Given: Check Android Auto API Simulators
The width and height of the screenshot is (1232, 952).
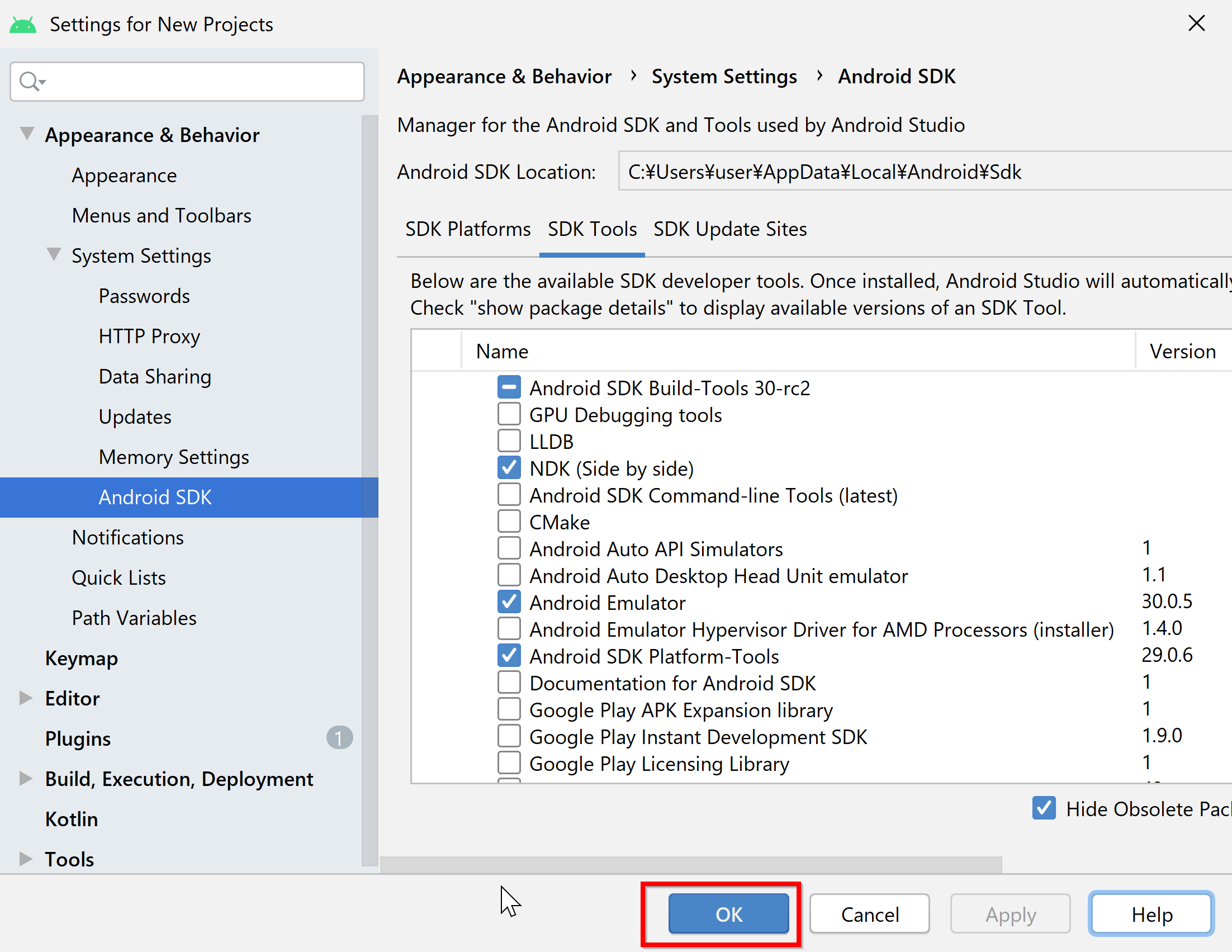Looking at the screenshot, I should pyautogui.click(x=509, y=548).
